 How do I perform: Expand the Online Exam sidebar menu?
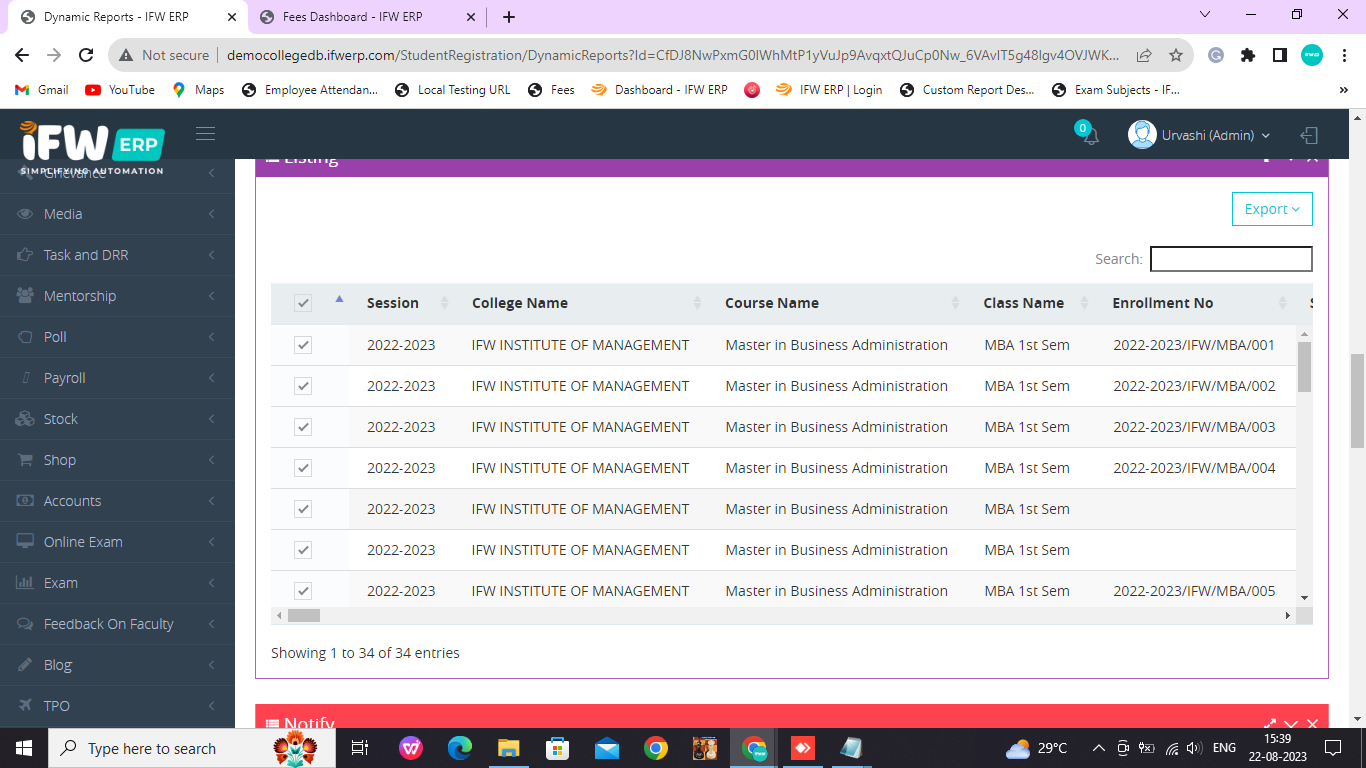[x=117, y=542]
